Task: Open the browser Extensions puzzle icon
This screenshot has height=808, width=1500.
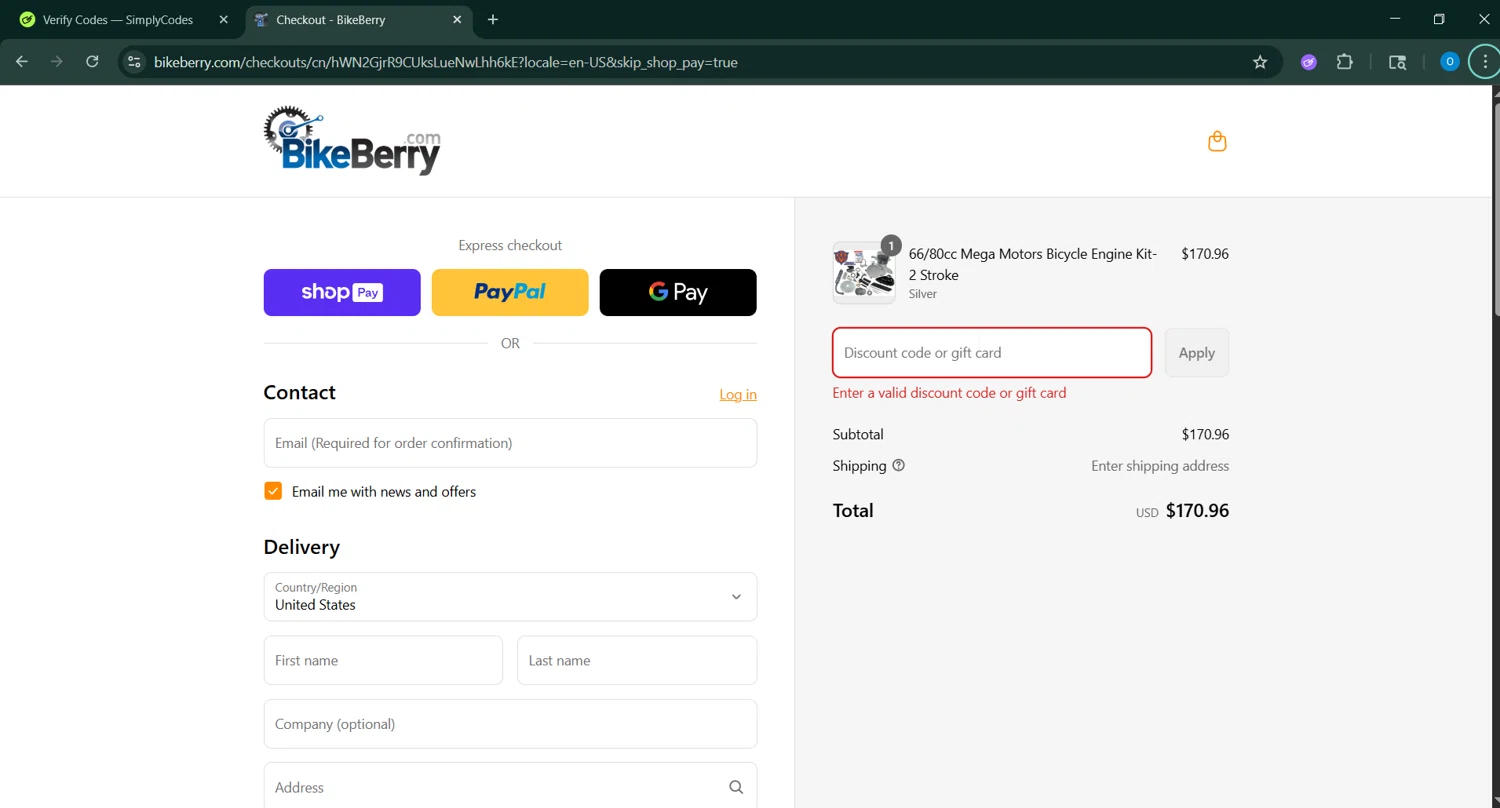Action: click(1345, 62)
